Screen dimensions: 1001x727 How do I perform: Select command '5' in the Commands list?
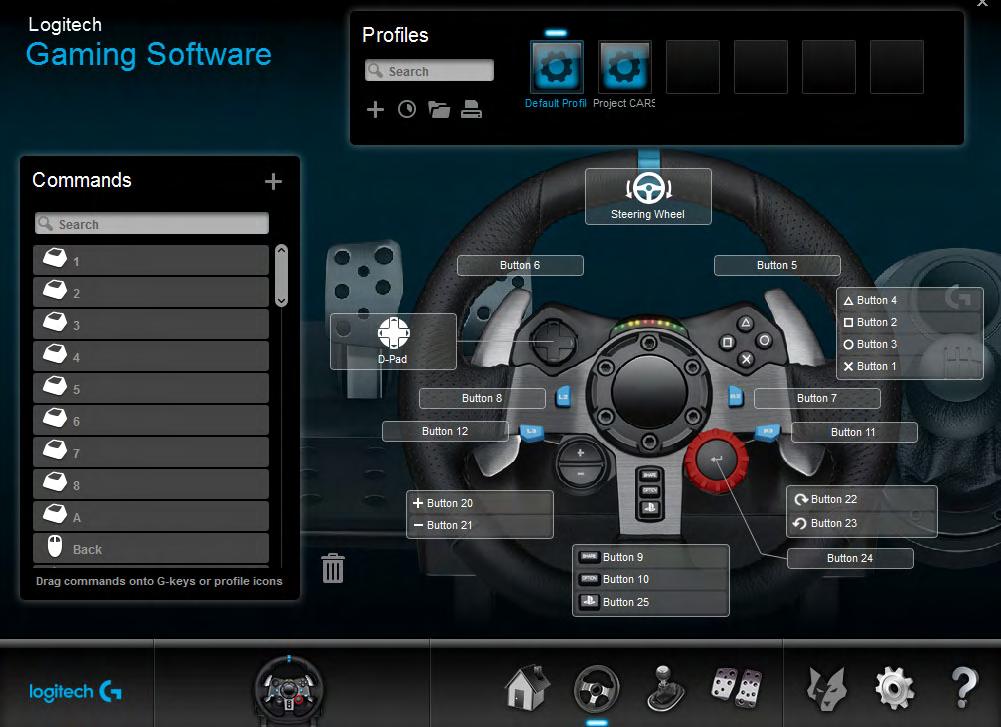point(151,388)
